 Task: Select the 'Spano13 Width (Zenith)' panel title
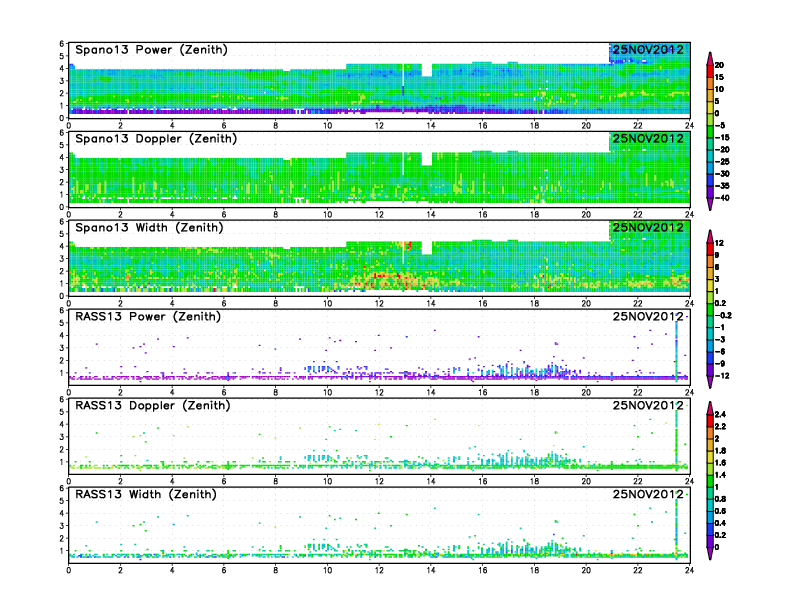point(149,228)
